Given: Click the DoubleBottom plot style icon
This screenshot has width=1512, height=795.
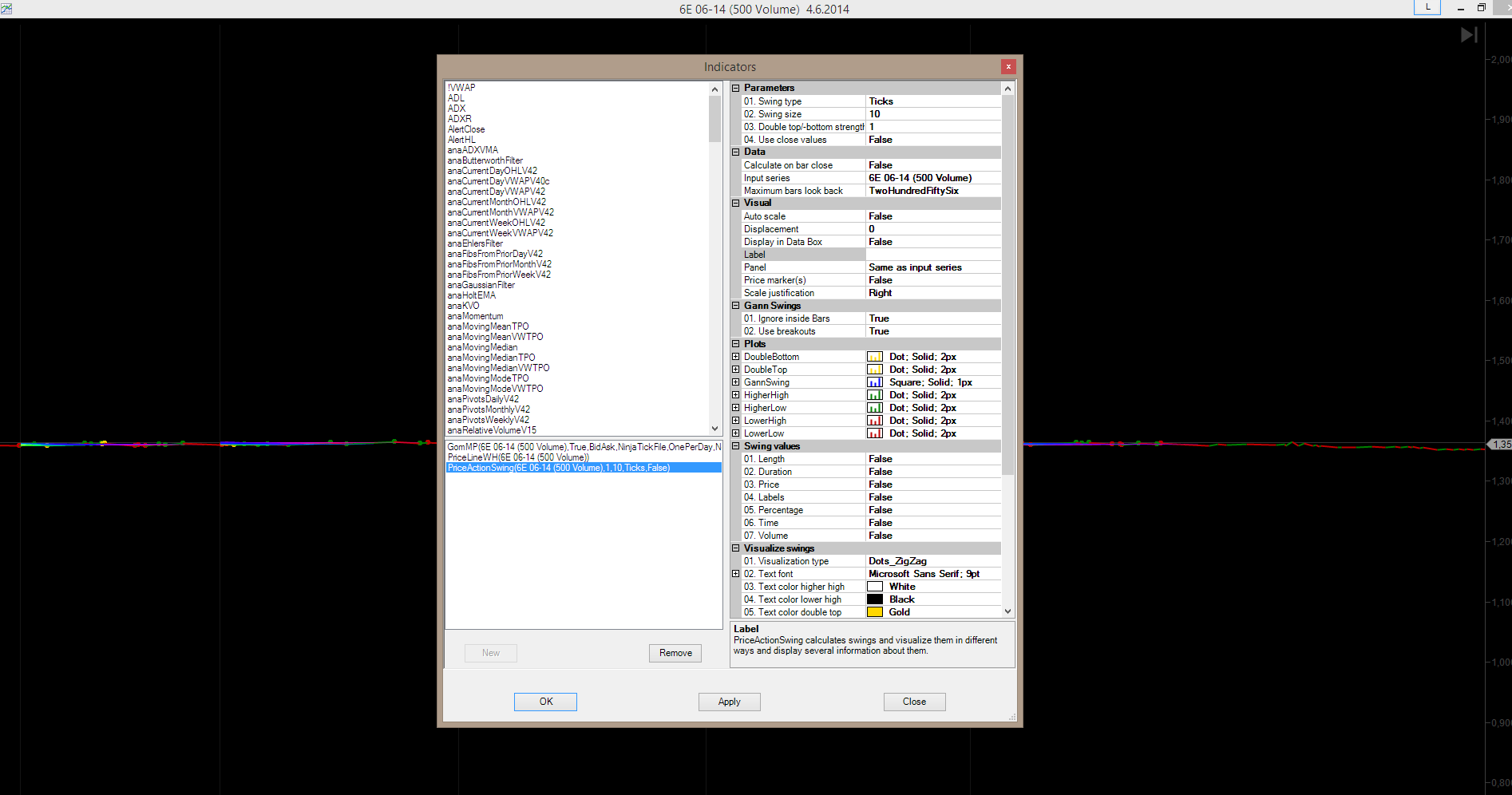Looking at the screenshot, I should pos(875,357).
